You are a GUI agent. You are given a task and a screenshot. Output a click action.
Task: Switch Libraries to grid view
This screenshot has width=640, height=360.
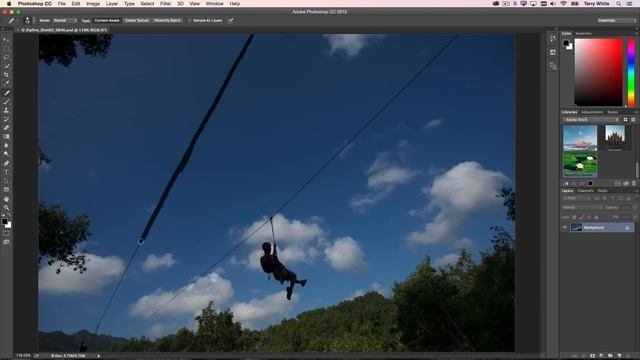(x=625, y=120)
